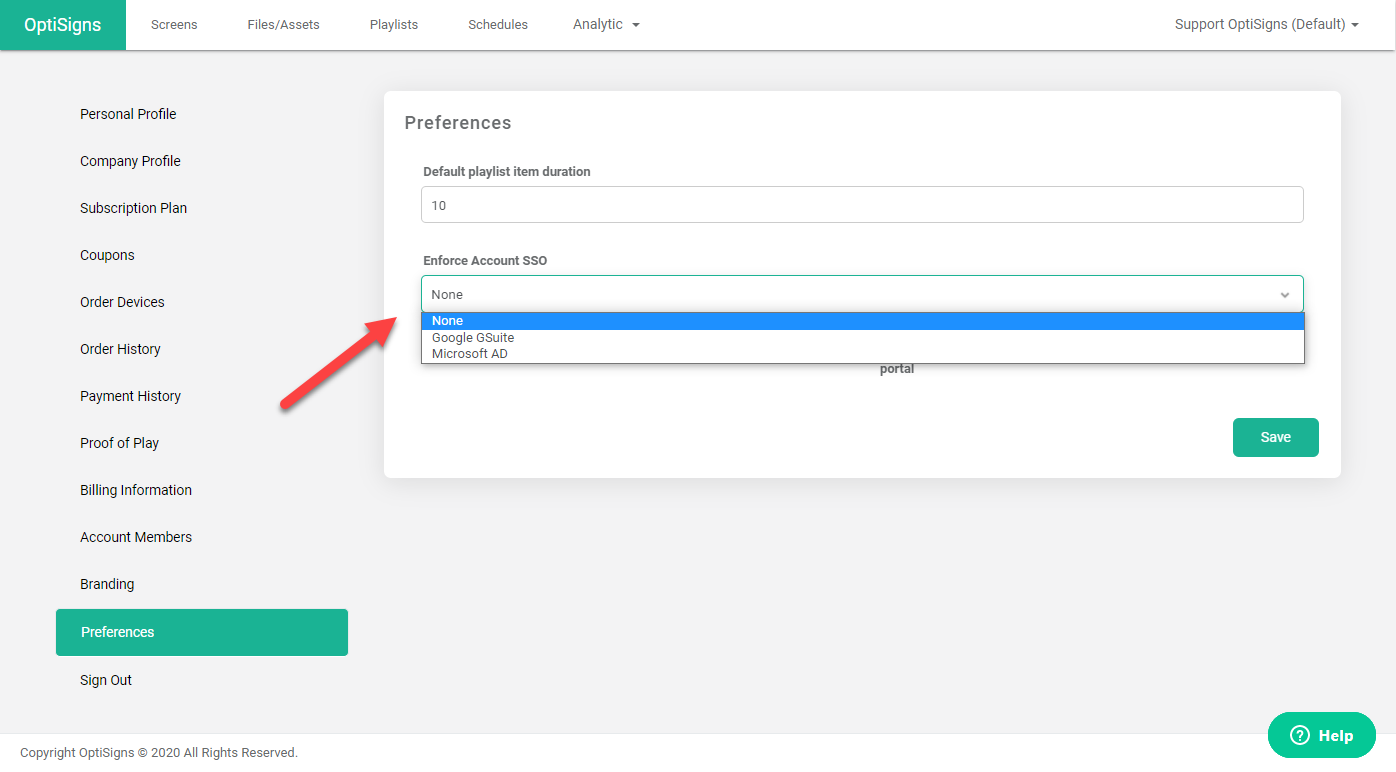
Task: Click the account menu caret arrow
Action: point(1355,25)
